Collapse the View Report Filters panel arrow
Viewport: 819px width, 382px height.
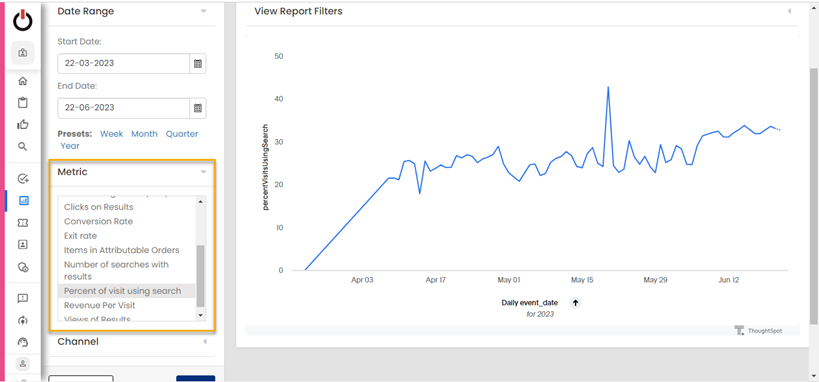tap(789, 11)
